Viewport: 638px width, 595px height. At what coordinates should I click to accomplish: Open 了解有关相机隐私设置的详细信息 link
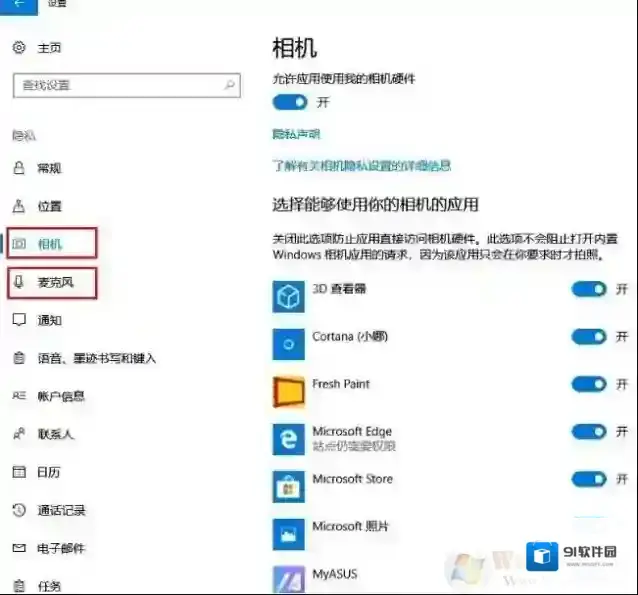[361, 165]
